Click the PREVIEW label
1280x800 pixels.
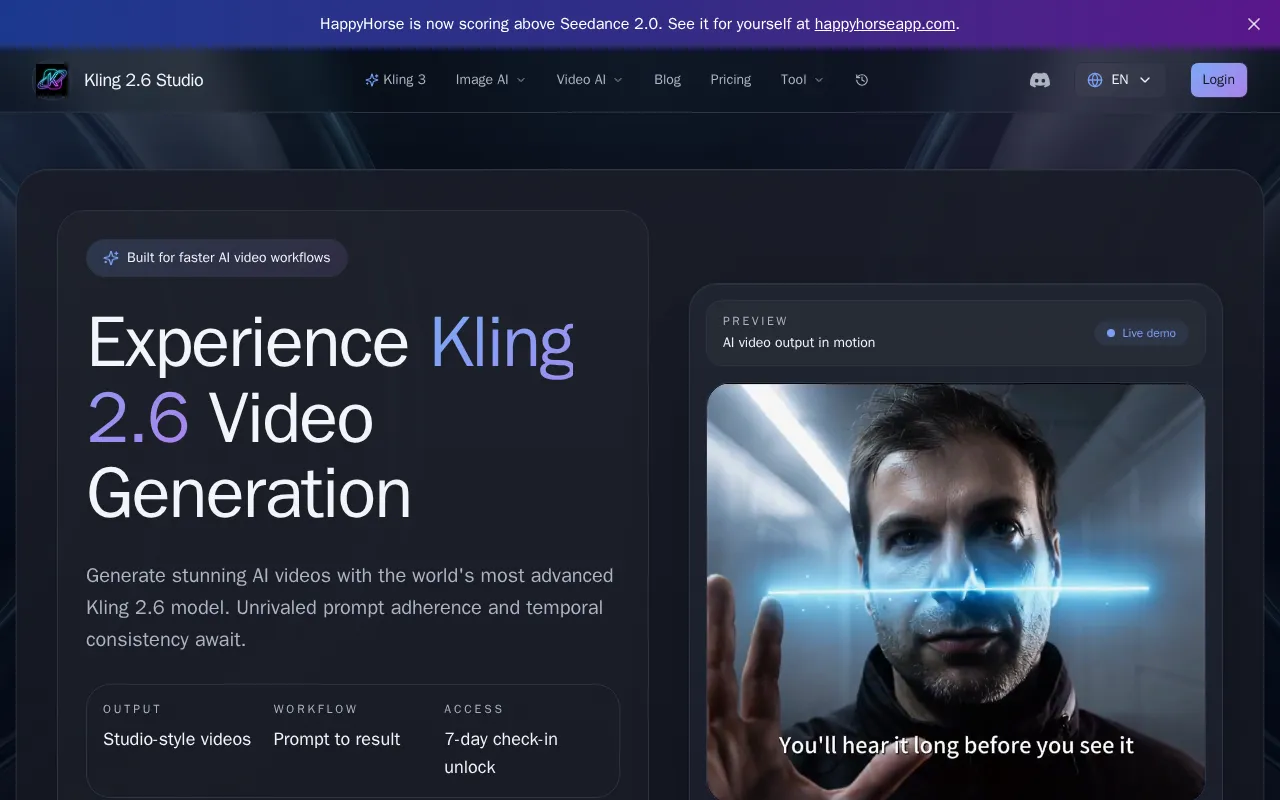click(756, 321)
